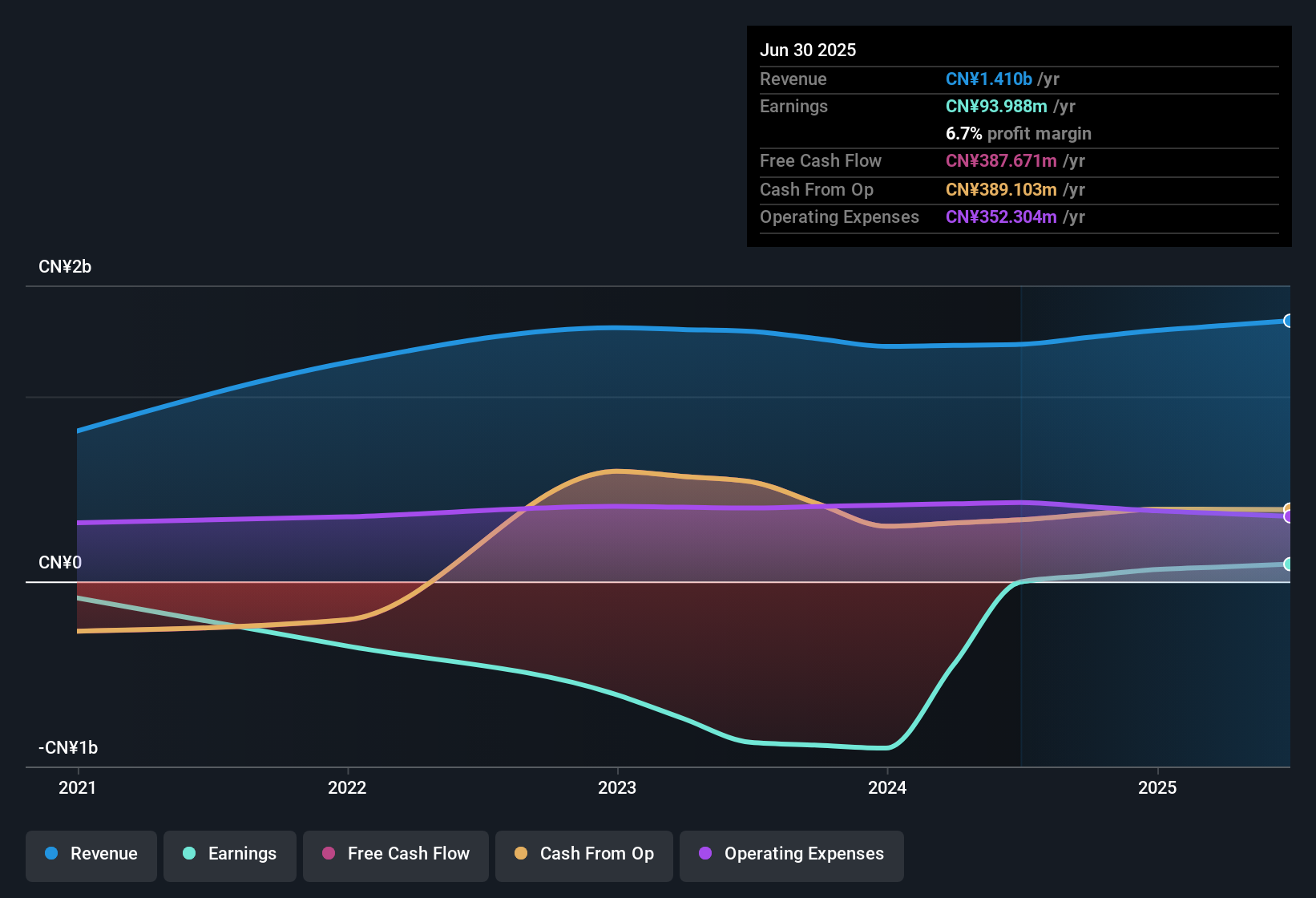Click the CN¥2b y-axis label

(x=65, y=267)
